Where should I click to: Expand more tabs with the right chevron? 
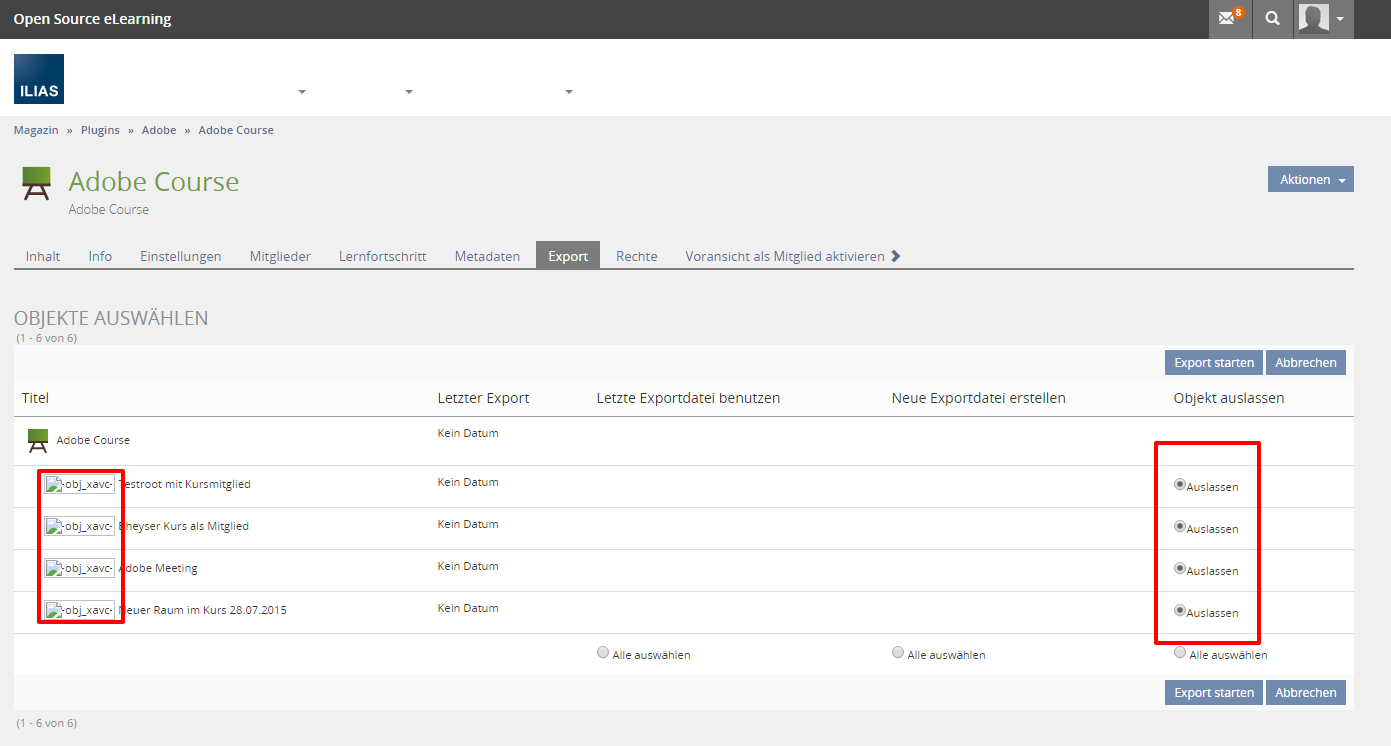pyautogui.click(x=896, y=256)
